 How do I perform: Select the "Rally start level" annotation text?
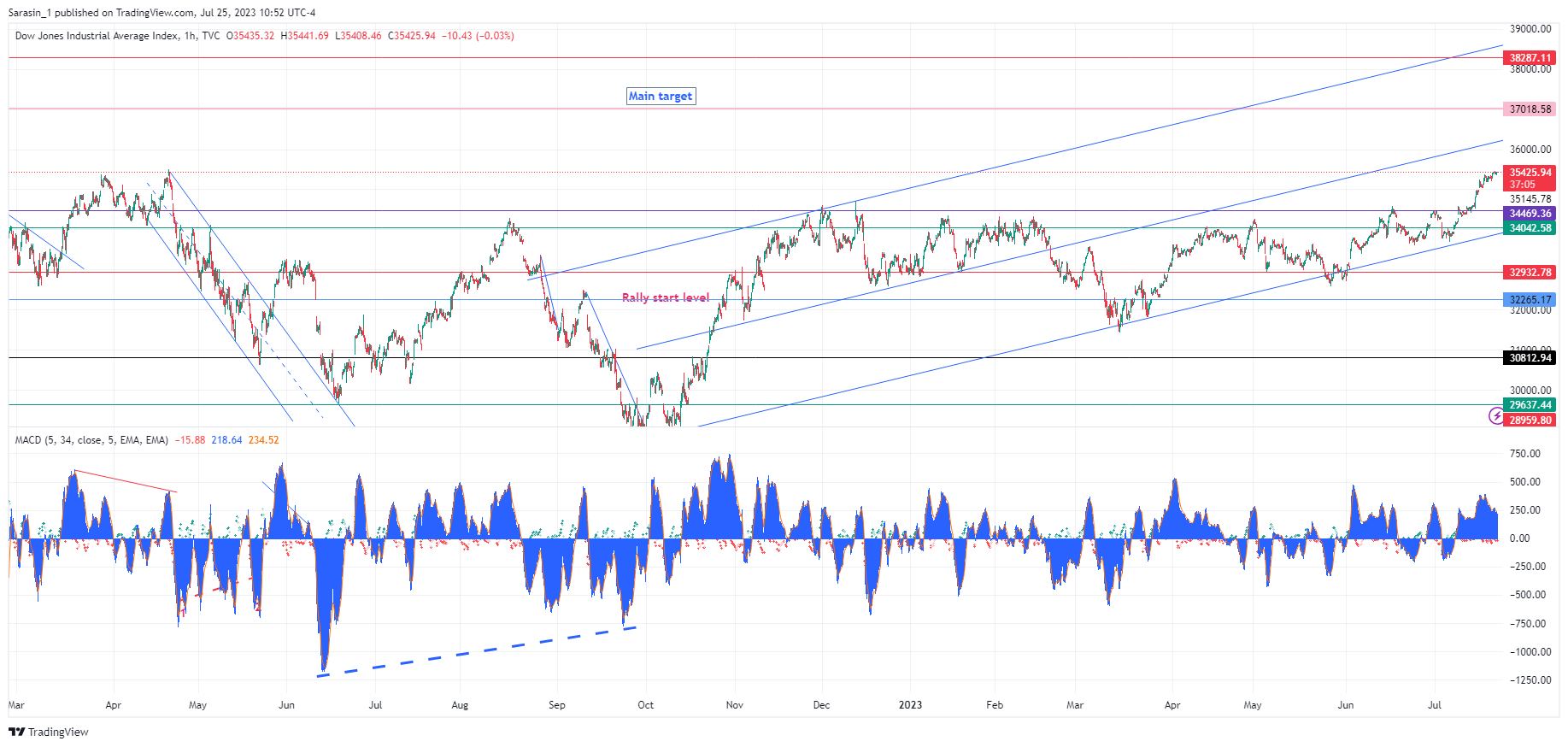pos(666,297)
